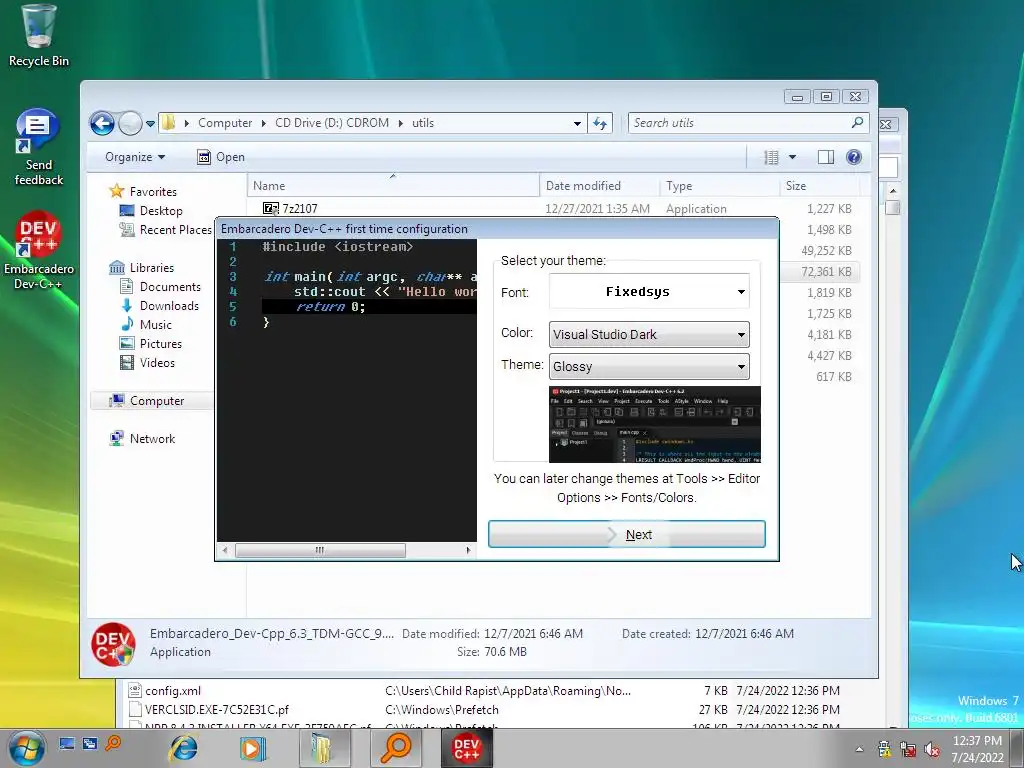Open Desktop under Favorites

click(x=161, y=210)
